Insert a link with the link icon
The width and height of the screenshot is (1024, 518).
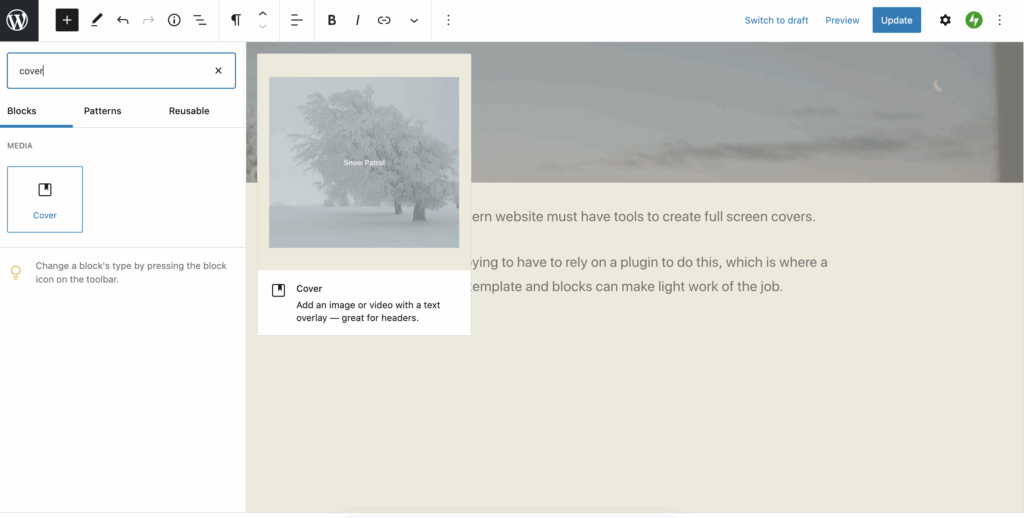[x=384, y=20]
